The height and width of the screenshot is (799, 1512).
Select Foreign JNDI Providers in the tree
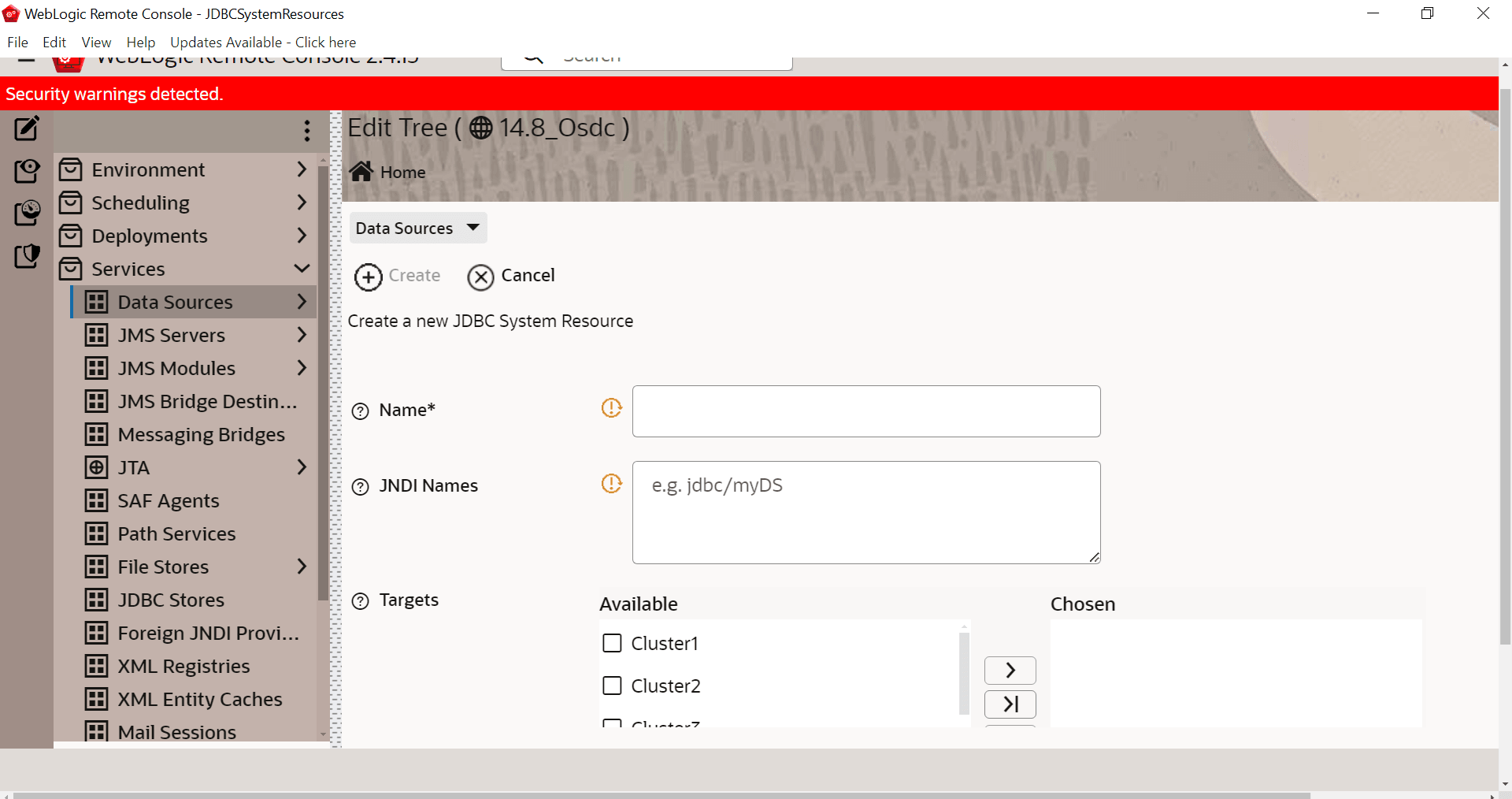208,633
